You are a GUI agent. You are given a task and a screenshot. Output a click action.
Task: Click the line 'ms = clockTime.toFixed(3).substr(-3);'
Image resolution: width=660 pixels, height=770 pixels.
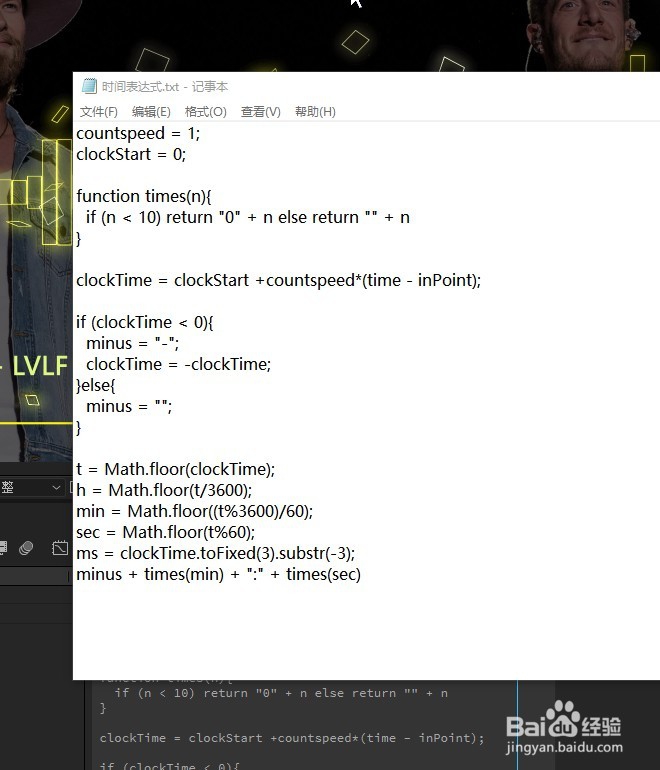tap(216, 554)
